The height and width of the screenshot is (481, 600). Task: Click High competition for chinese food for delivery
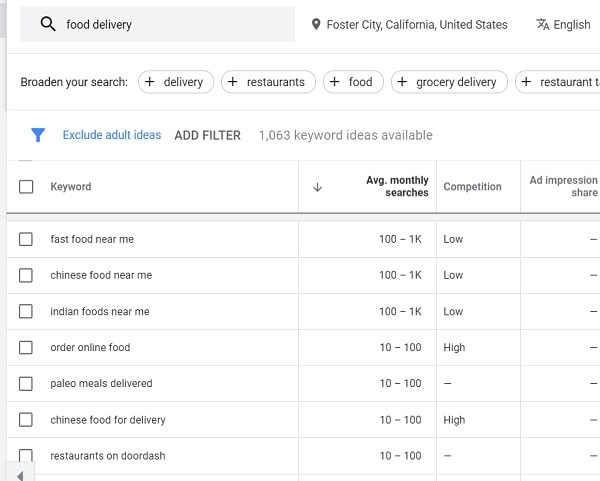coord(454,420)
